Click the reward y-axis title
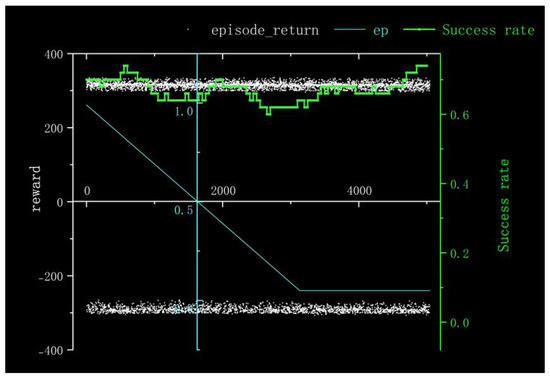550x377 pixels. [36, 189]
